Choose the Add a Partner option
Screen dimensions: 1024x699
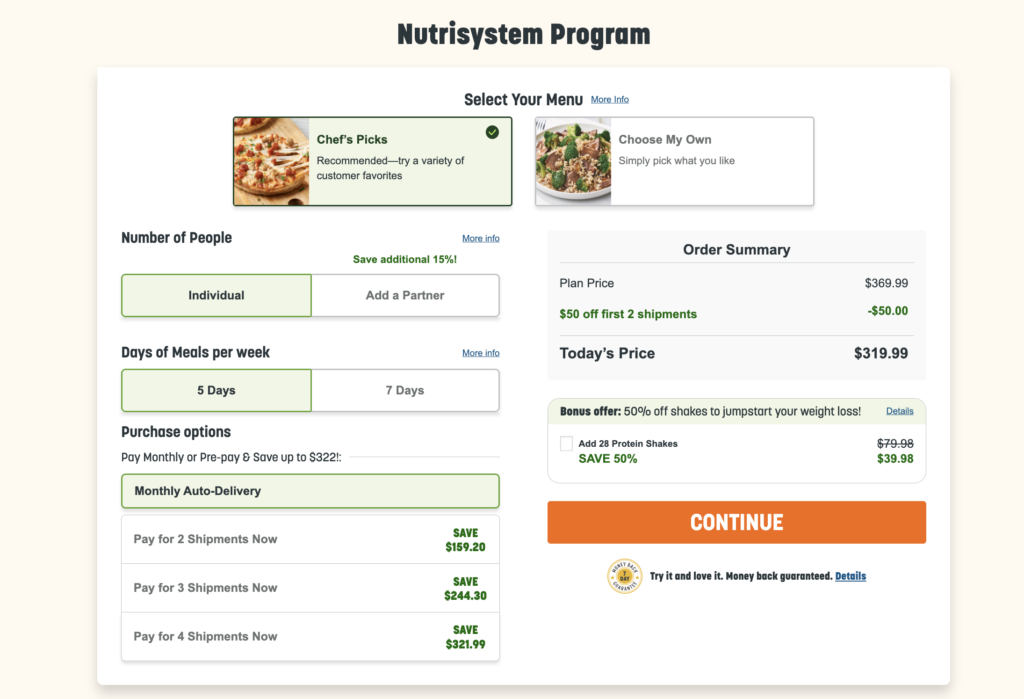(x=405, y=295)
